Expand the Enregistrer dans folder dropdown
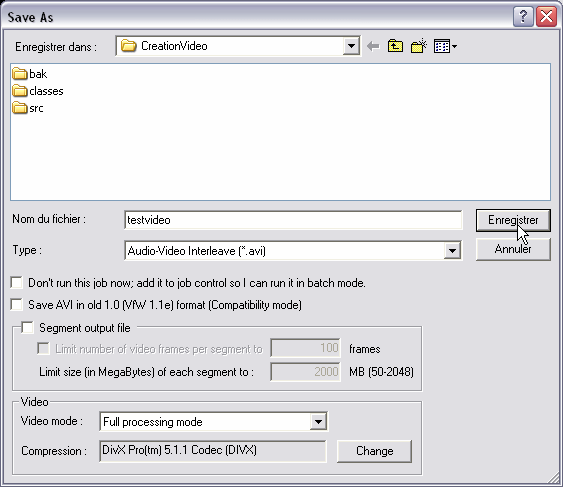563x487 pixels. click(x=351, y=46)
